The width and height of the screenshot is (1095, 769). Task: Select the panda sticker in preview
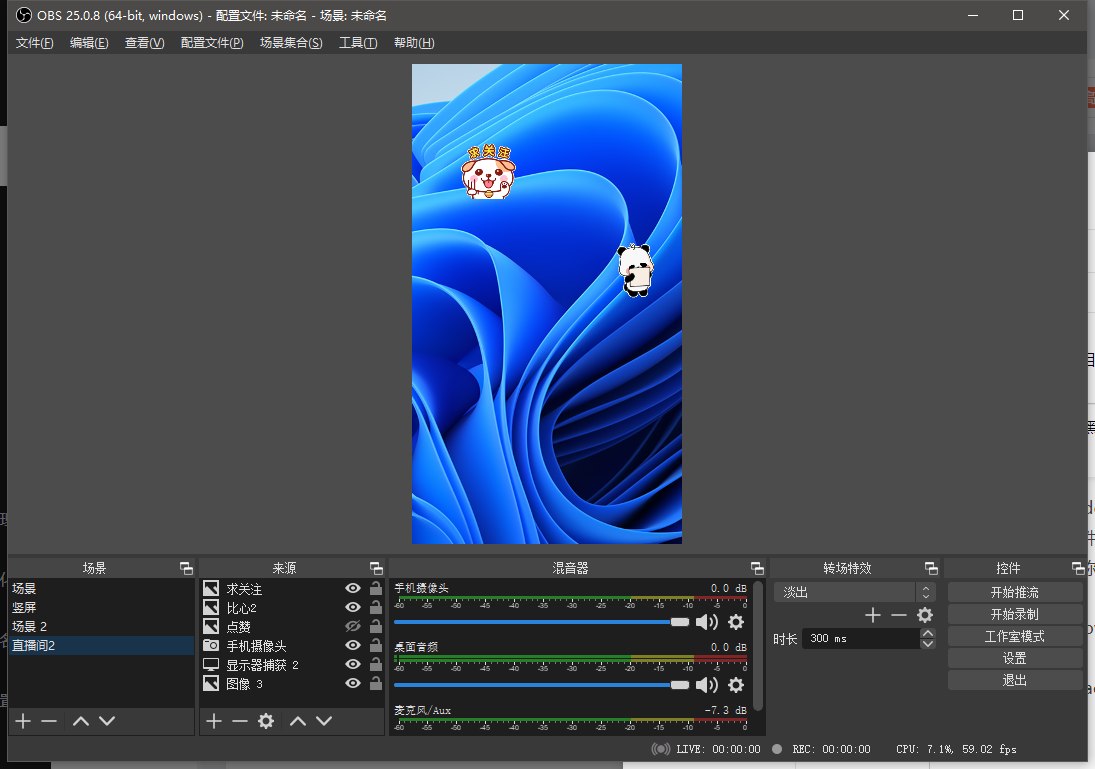[635, 270]
